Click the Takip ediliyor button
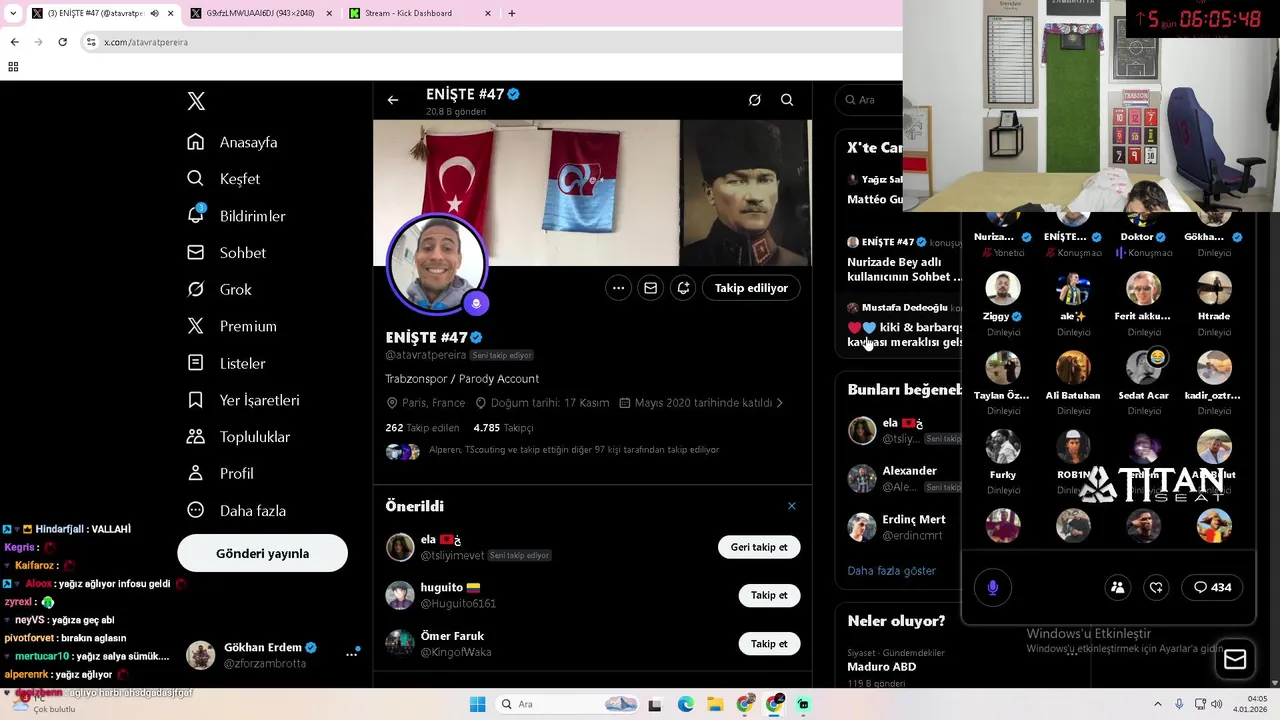 751,288
